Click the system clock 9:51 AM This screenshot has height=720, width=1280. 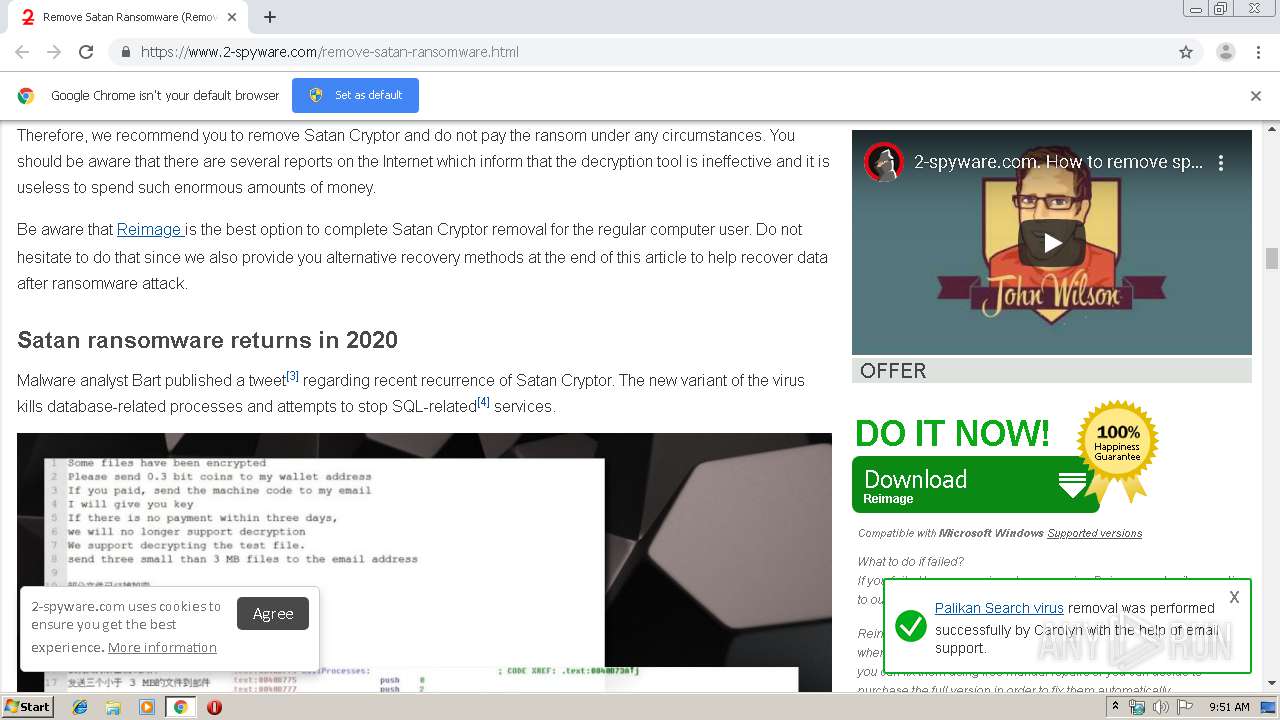1229,707
